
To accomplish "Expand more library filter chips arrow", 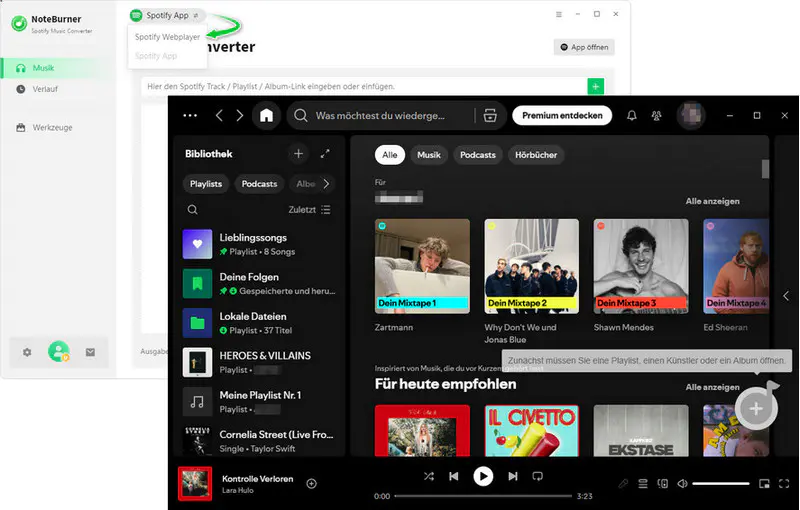I will 327,184.
